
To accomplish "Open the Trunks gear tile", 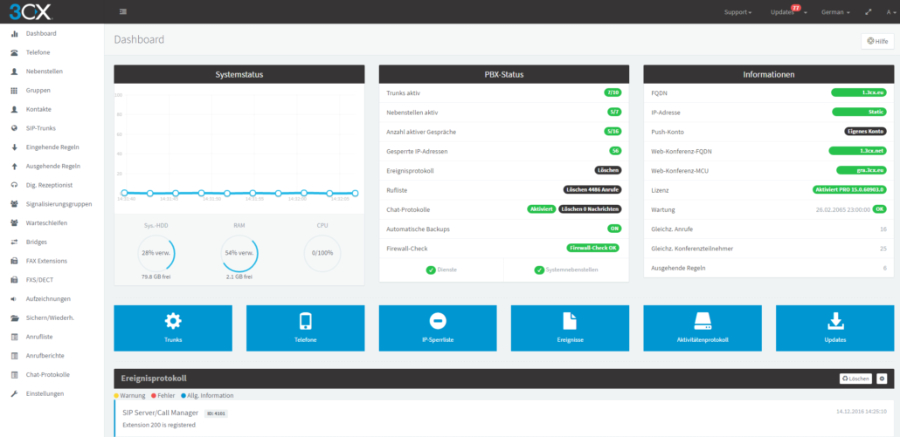I will point(173,328).
